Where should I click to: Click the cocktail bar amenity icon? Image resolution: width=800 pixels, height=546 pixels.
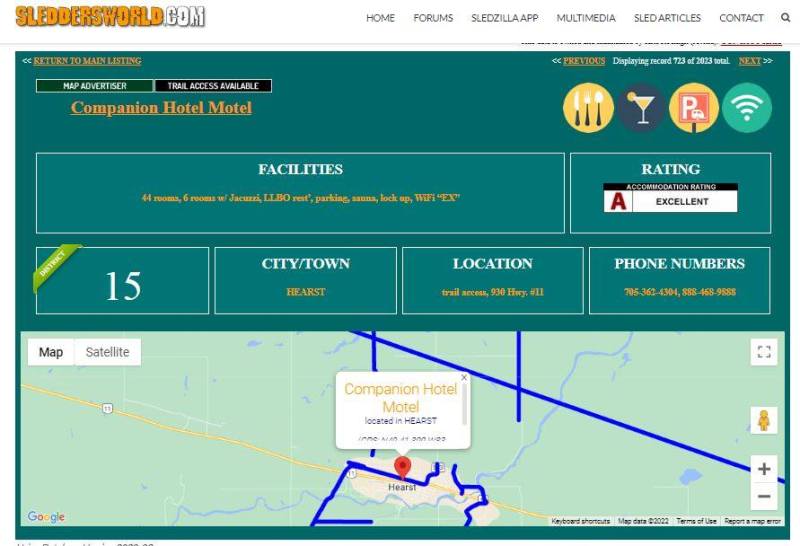coord(641,108)
